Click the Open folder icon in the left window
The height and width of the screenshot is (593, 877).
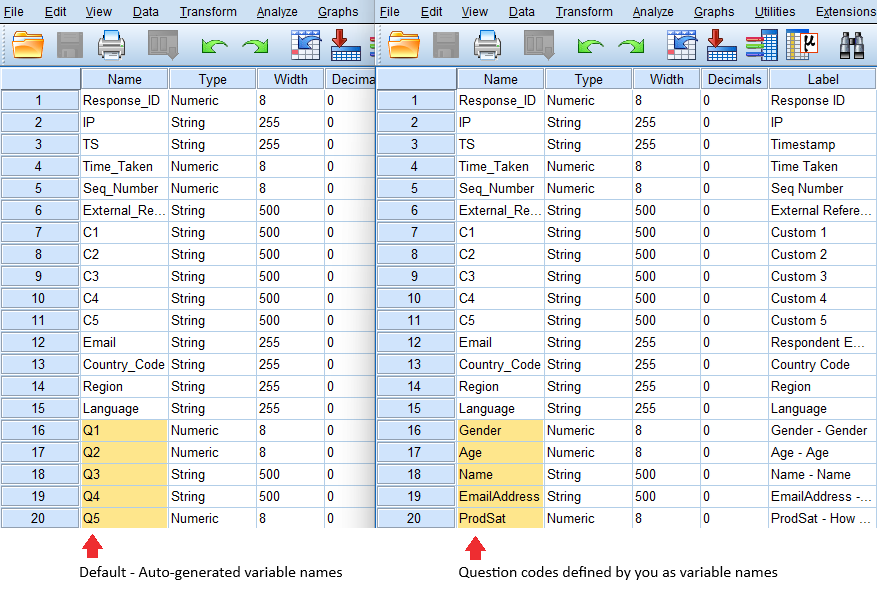click(28, 45)
